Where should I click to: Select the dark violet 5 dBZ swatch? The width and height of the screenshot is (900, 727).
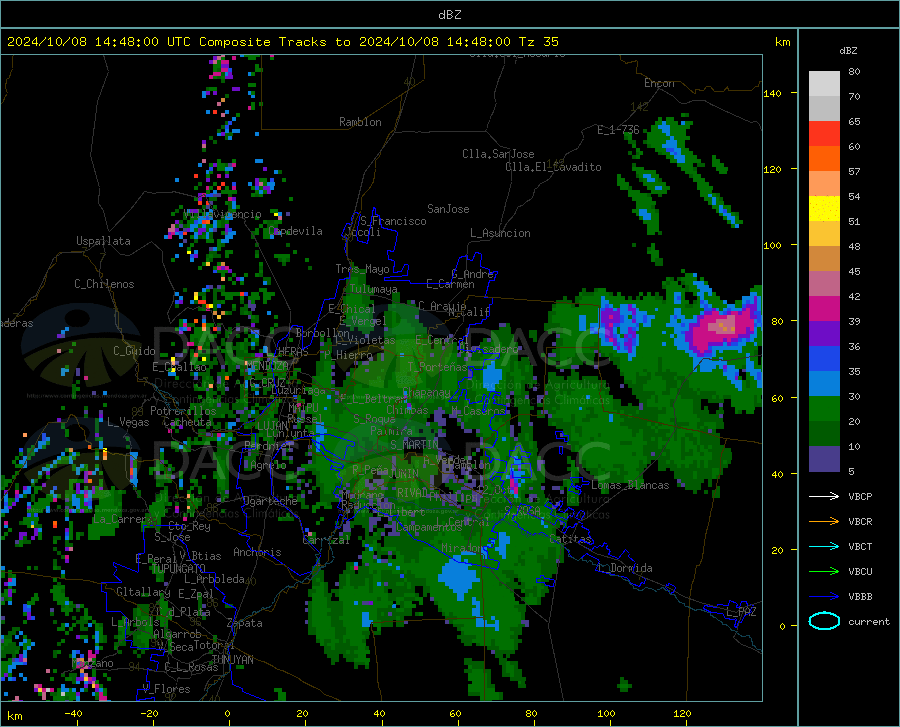point(824,459)
